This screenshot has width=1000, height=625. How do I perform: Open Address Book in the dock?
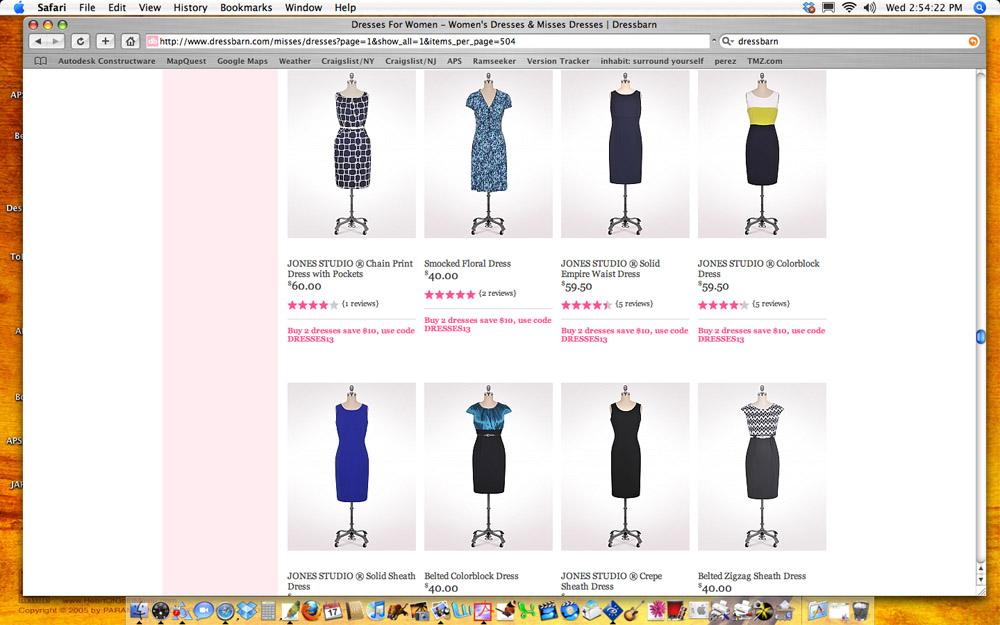355,610
